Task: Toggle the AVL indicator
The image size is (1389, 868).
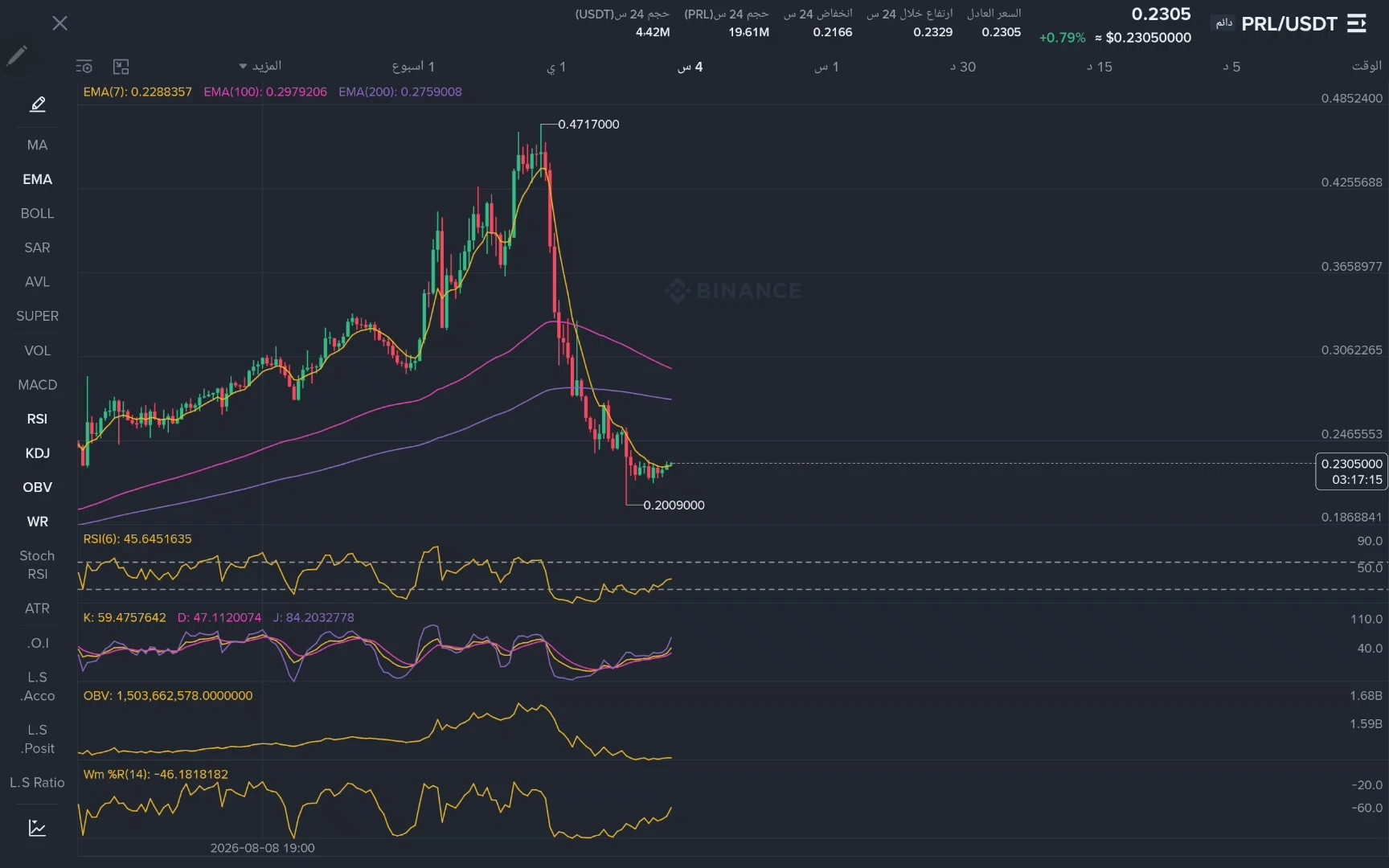Action: coord(38,281)
